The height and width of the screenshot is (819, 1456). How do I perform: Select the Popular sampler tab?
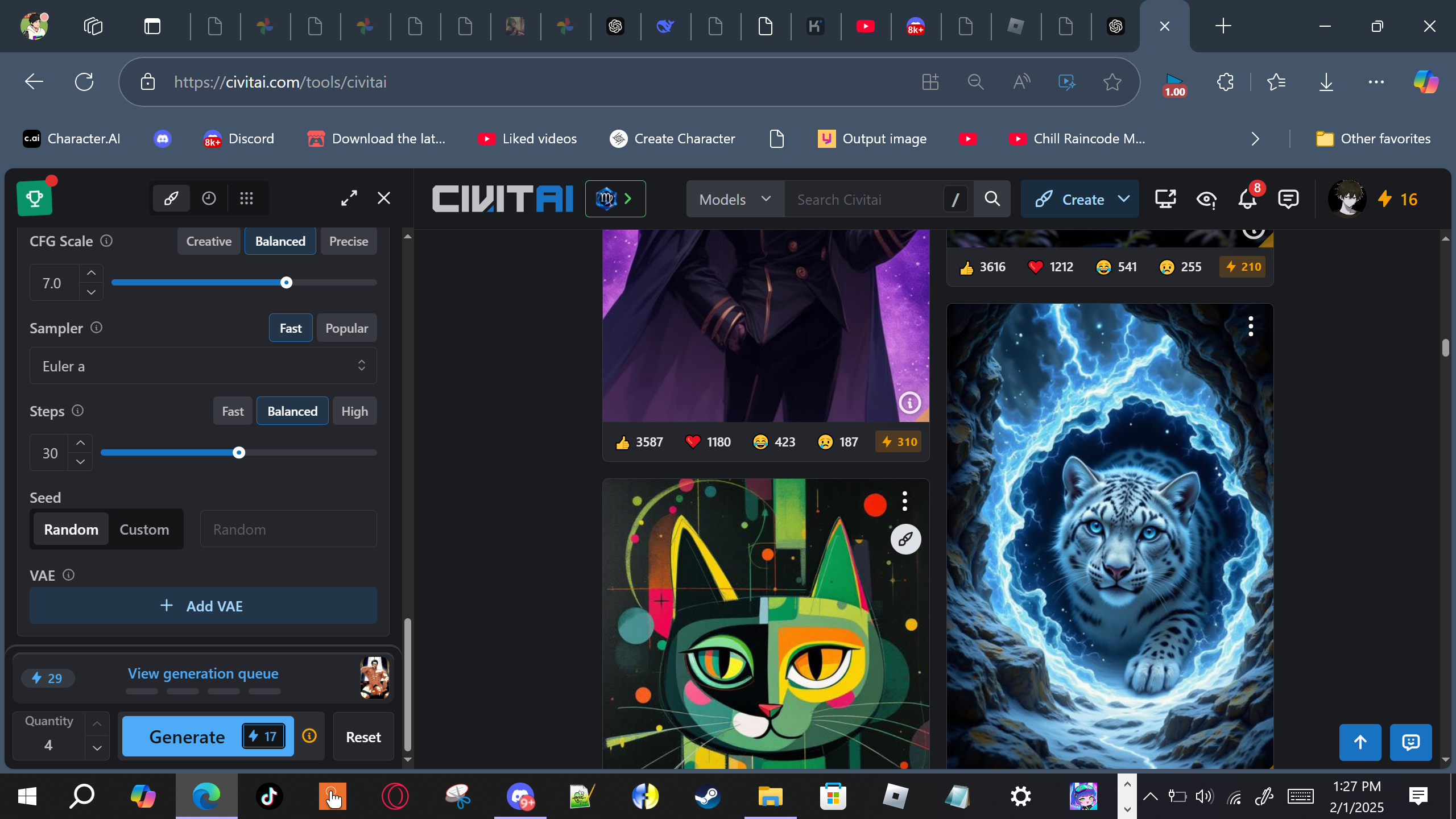[x=346, y=328]
